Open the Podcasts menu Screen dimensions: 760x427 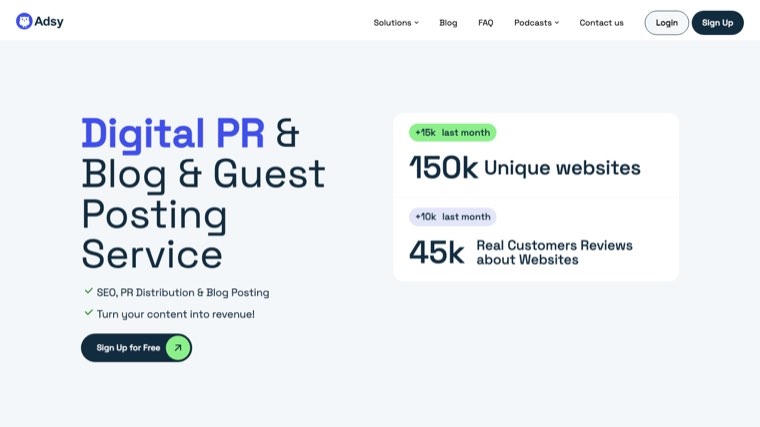pos(537,23)
